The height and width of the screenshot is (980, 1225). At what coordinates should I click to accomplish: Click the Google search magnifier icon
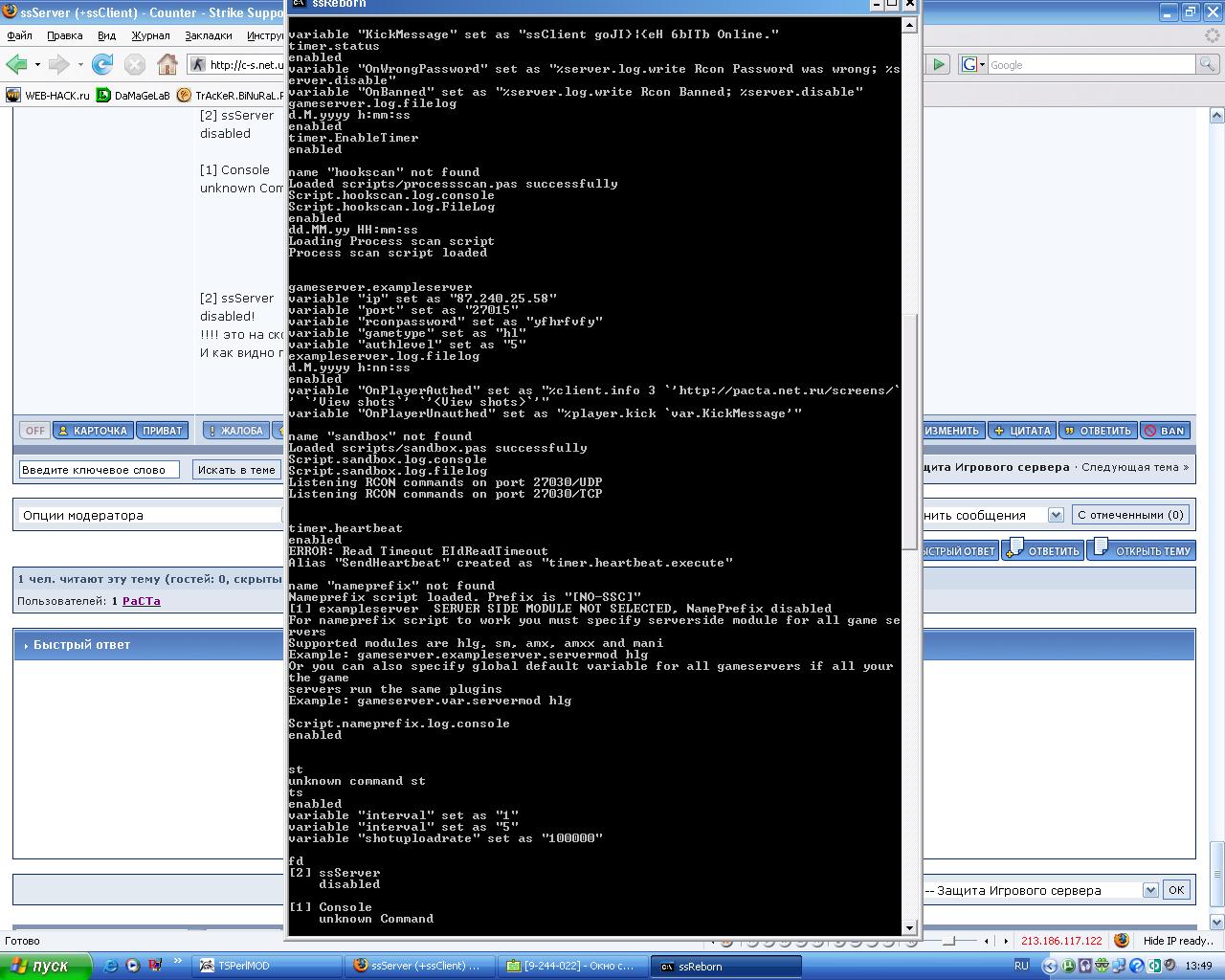1208,64
